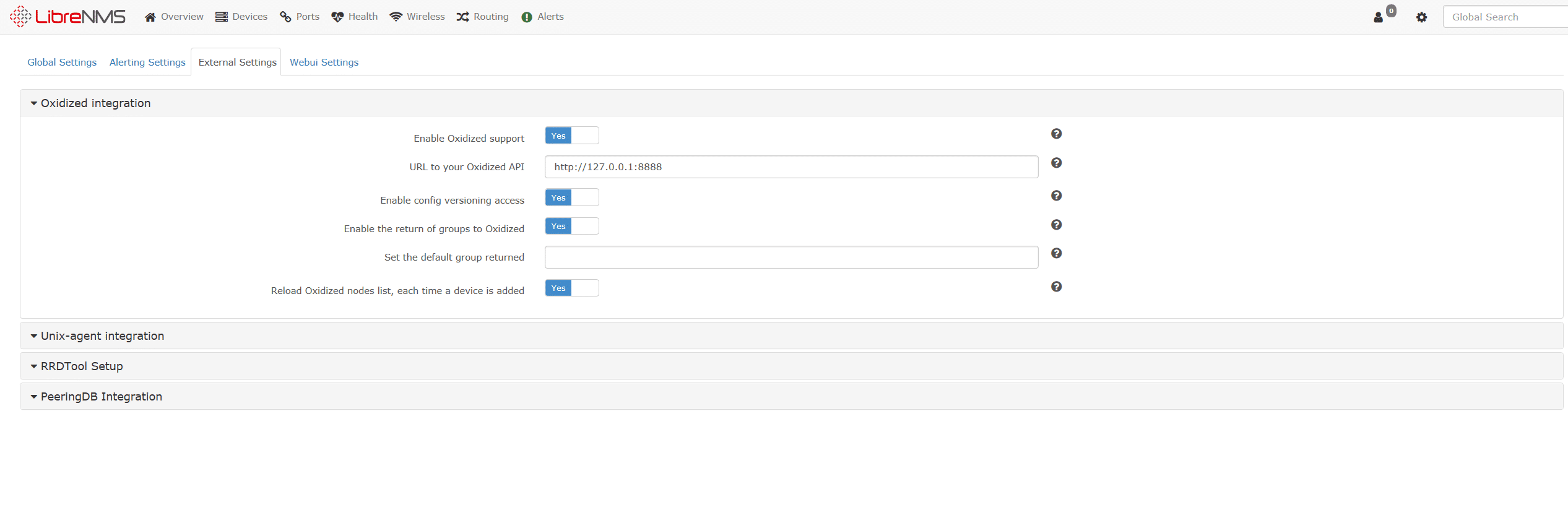Click the notification count badge

click(x=1391, y=11)
